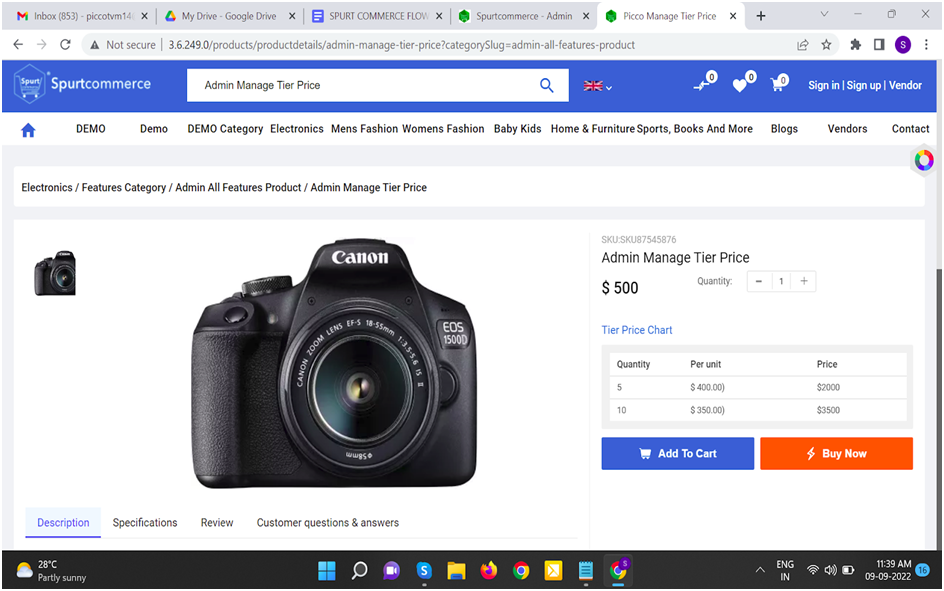Image resolution: width=944 pixels, height=591 pixels.
Task: Open Baby Kids menu item
Action: [517, 129]
